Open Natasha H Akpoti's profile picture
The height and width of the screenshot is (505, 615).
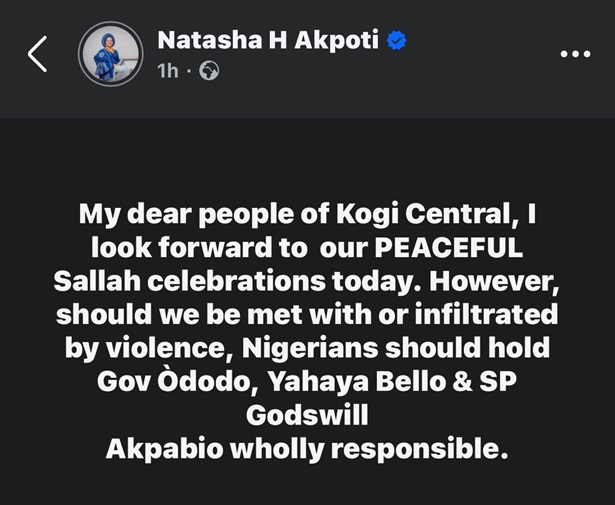111,54
